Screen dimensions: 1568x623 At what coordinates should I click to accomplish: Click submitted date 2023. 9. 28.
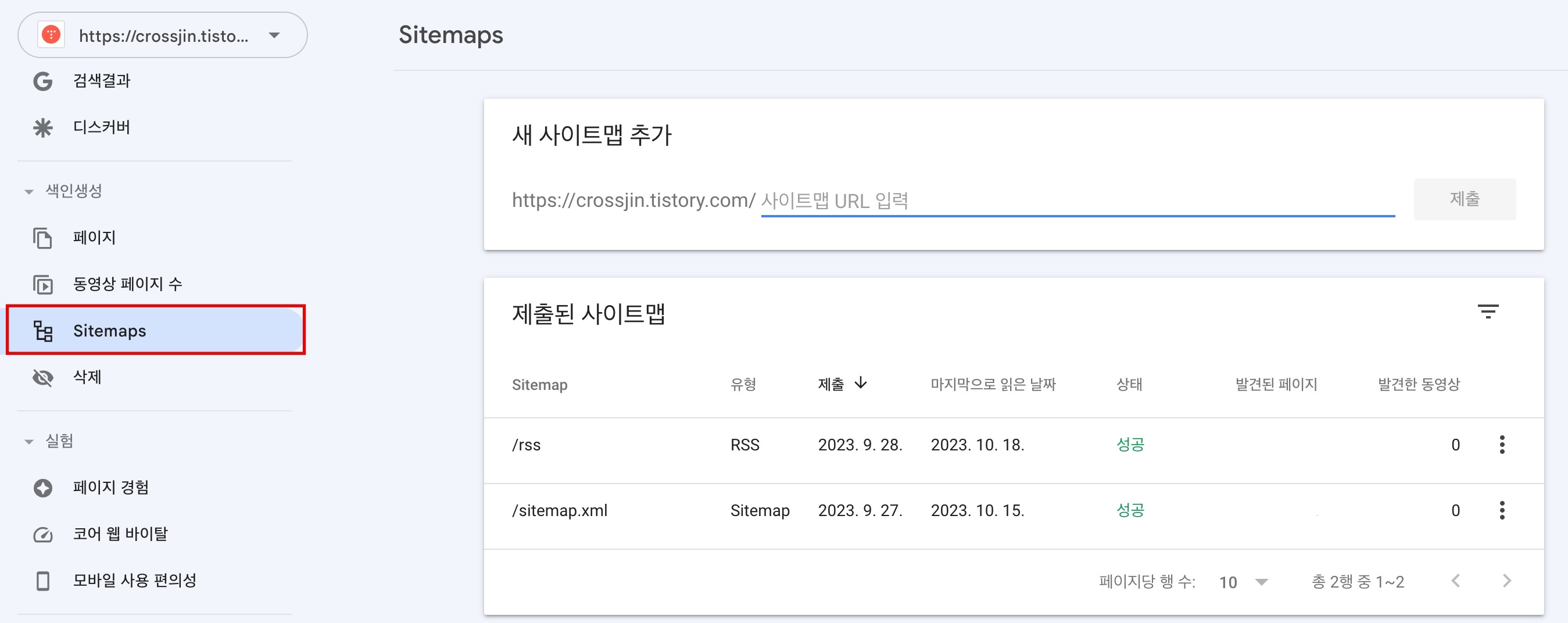[x=860, y=445]
